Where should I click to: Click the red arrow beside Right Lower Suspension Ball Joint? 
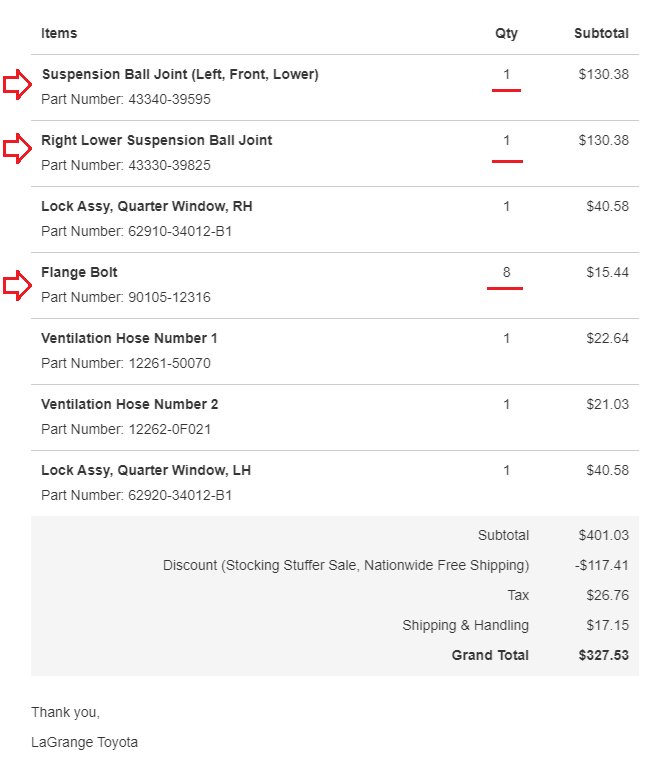coord(17,148)
